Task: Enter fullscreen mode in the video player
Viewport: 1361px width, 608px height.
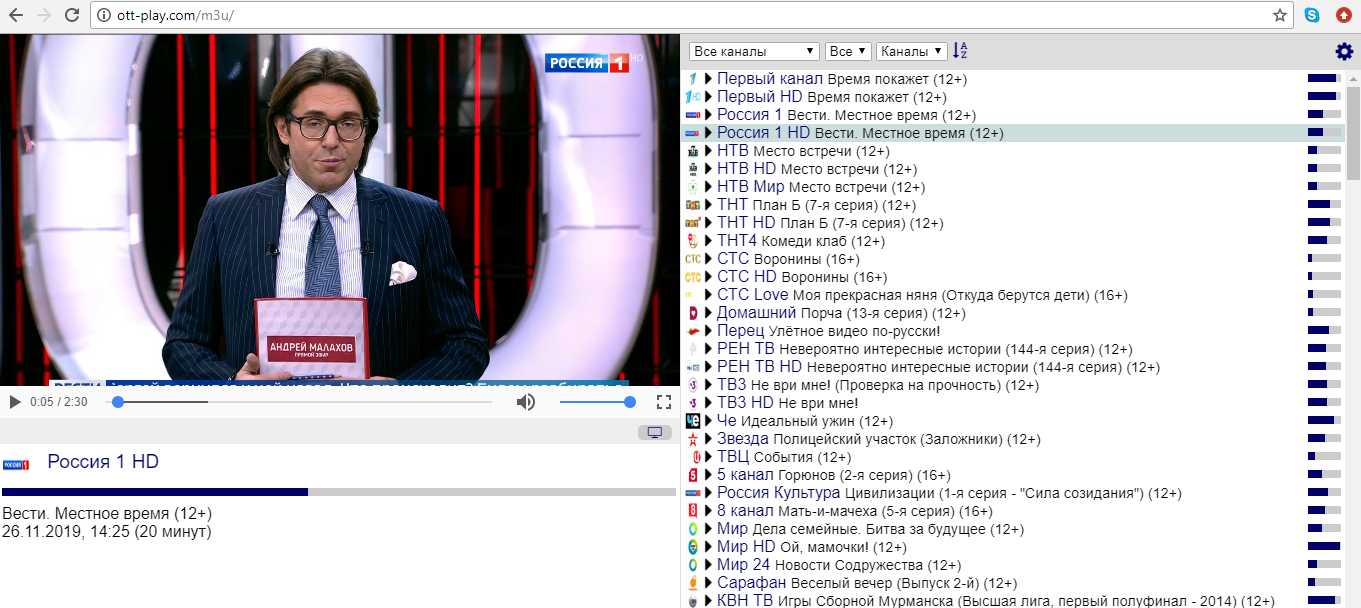Action: click(x=663, y=402)
